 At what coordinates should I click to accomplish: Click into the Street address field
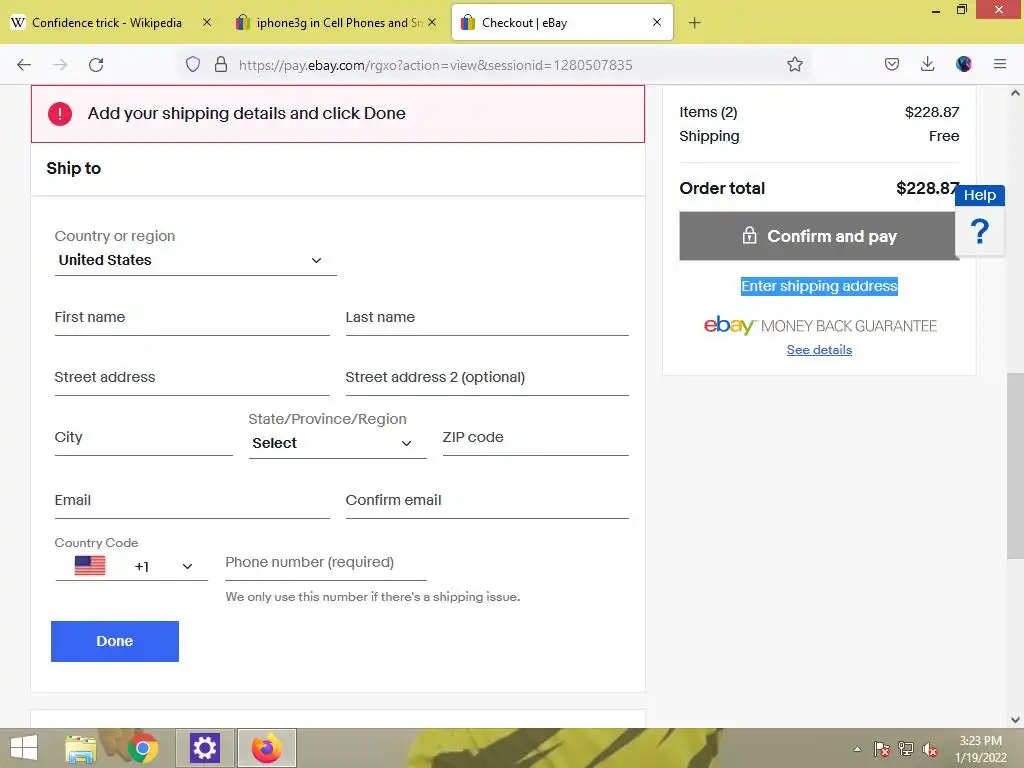click(192, 377)
